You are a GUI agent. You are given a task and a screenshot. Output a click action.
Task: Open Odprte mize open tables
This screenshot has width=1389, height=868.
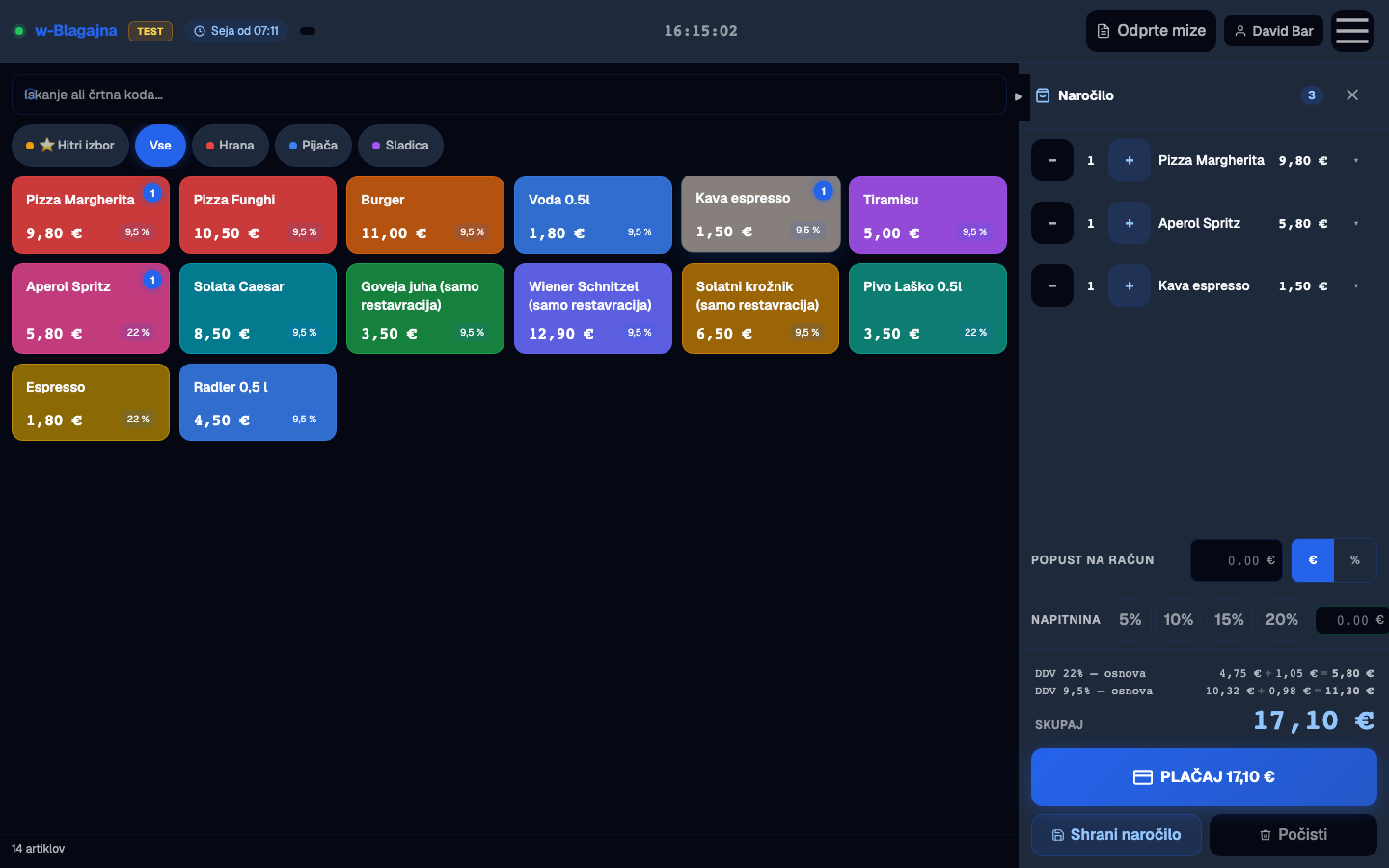pos(1151,31)
